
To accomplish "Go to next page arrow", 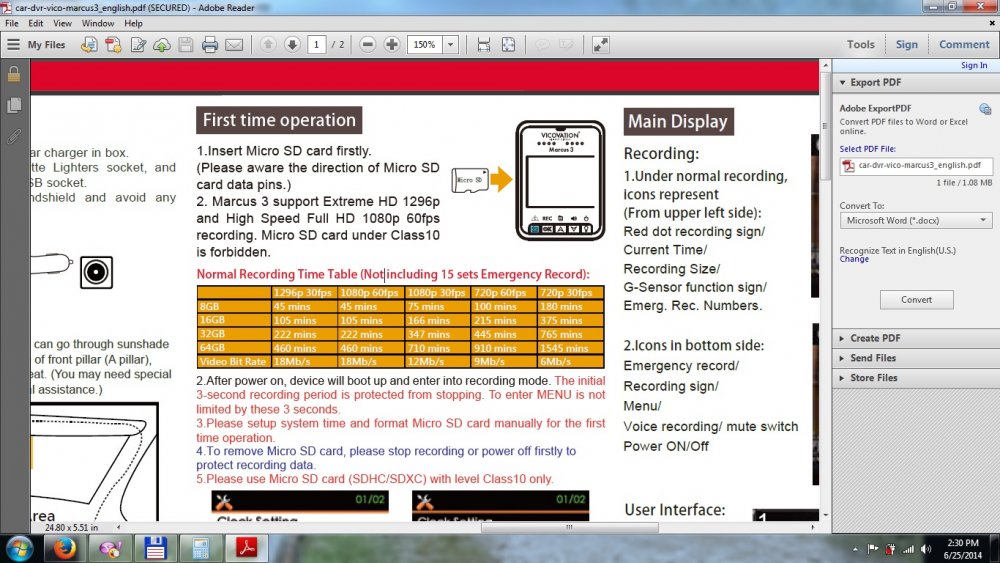I will tap(292, 45).
